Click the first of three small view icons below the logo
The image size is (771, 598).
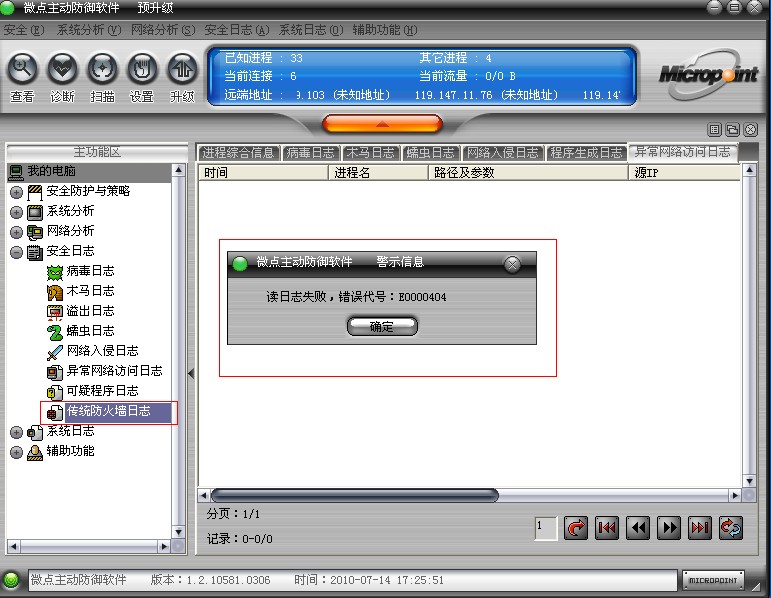[714, 129]
